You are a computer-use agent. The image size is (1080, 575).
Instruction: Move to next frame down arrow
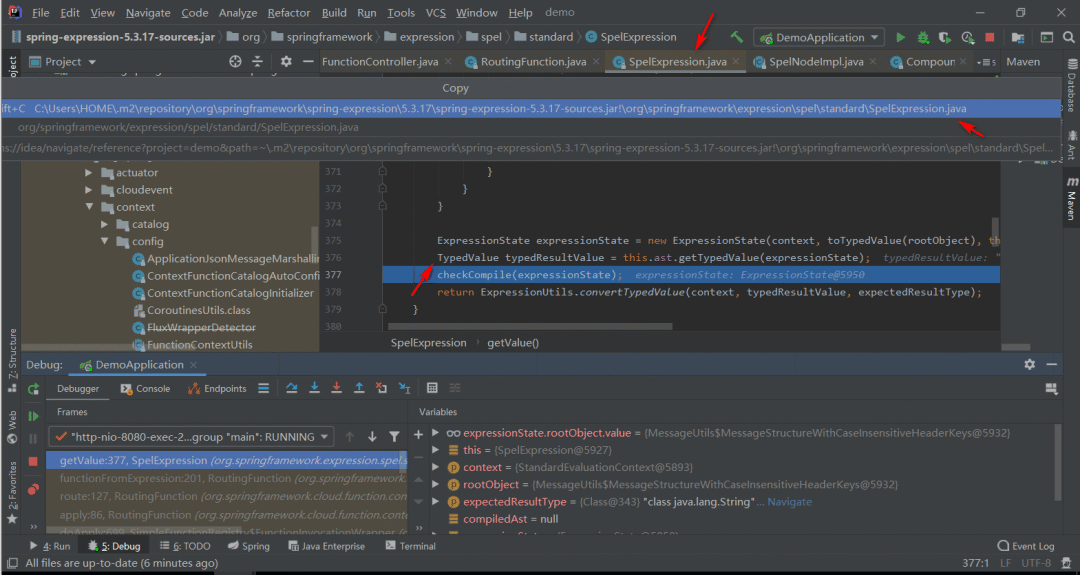pyautogui.click(x=372, y=437)
